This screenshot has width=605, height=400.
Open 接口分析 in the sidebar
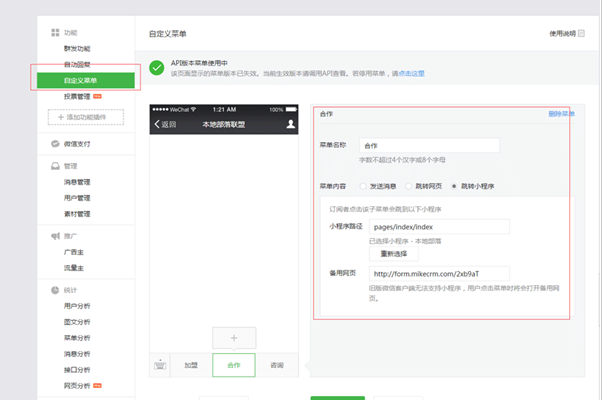pos(77,370)
